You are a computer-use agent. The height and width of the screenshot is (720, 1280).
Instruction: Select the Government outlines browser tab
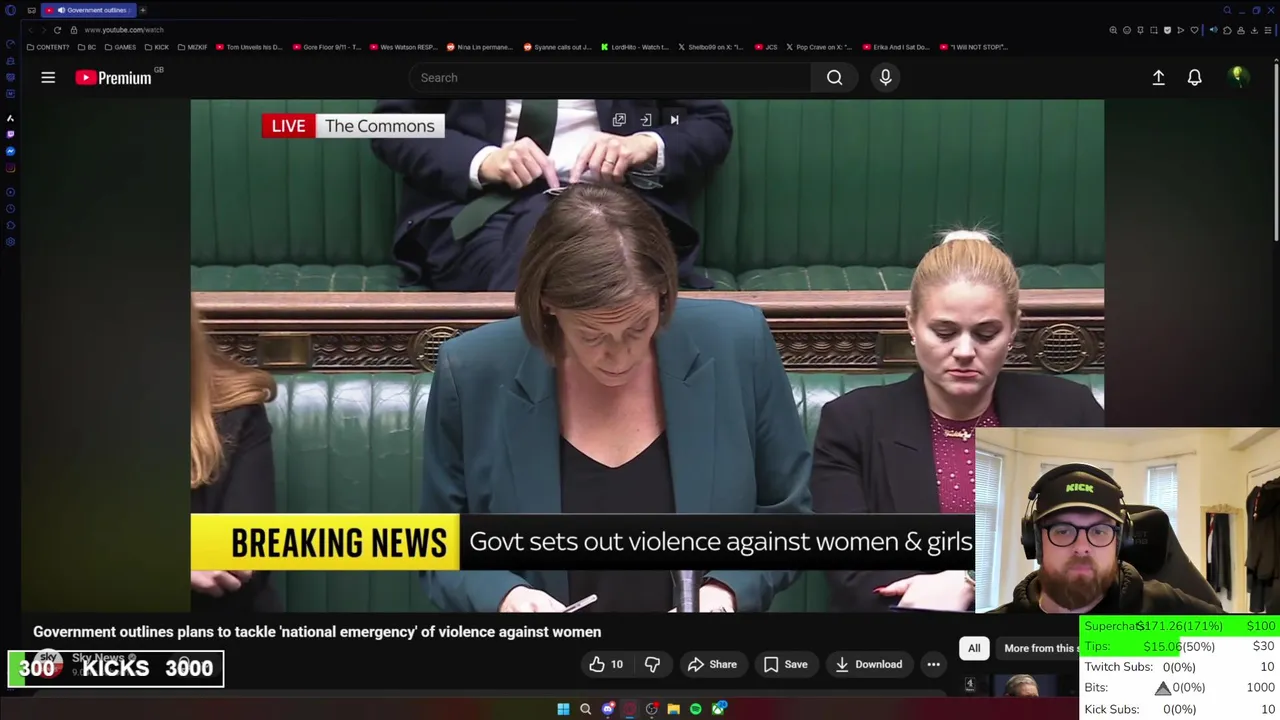click(88, 10)
